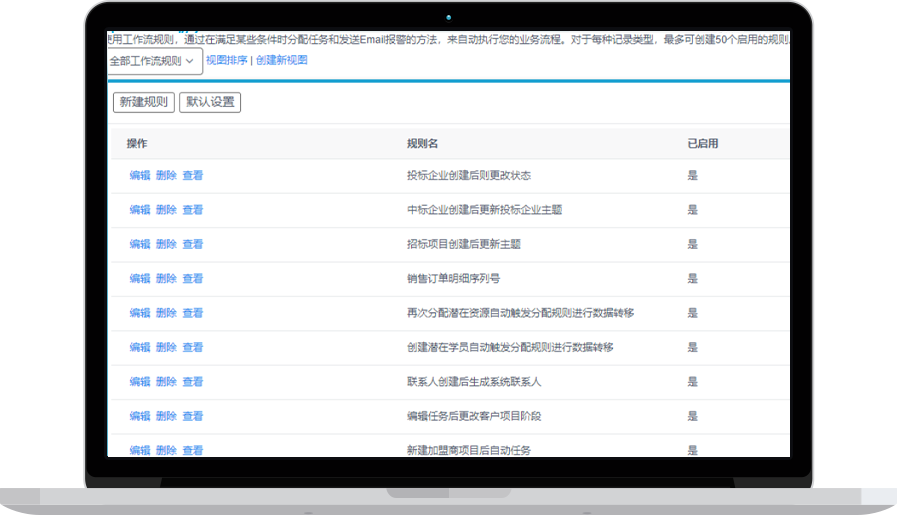The height and width of the screenshot is (515, 897).
Task: Click the 创建新视图 link
Action: (281, 60)
